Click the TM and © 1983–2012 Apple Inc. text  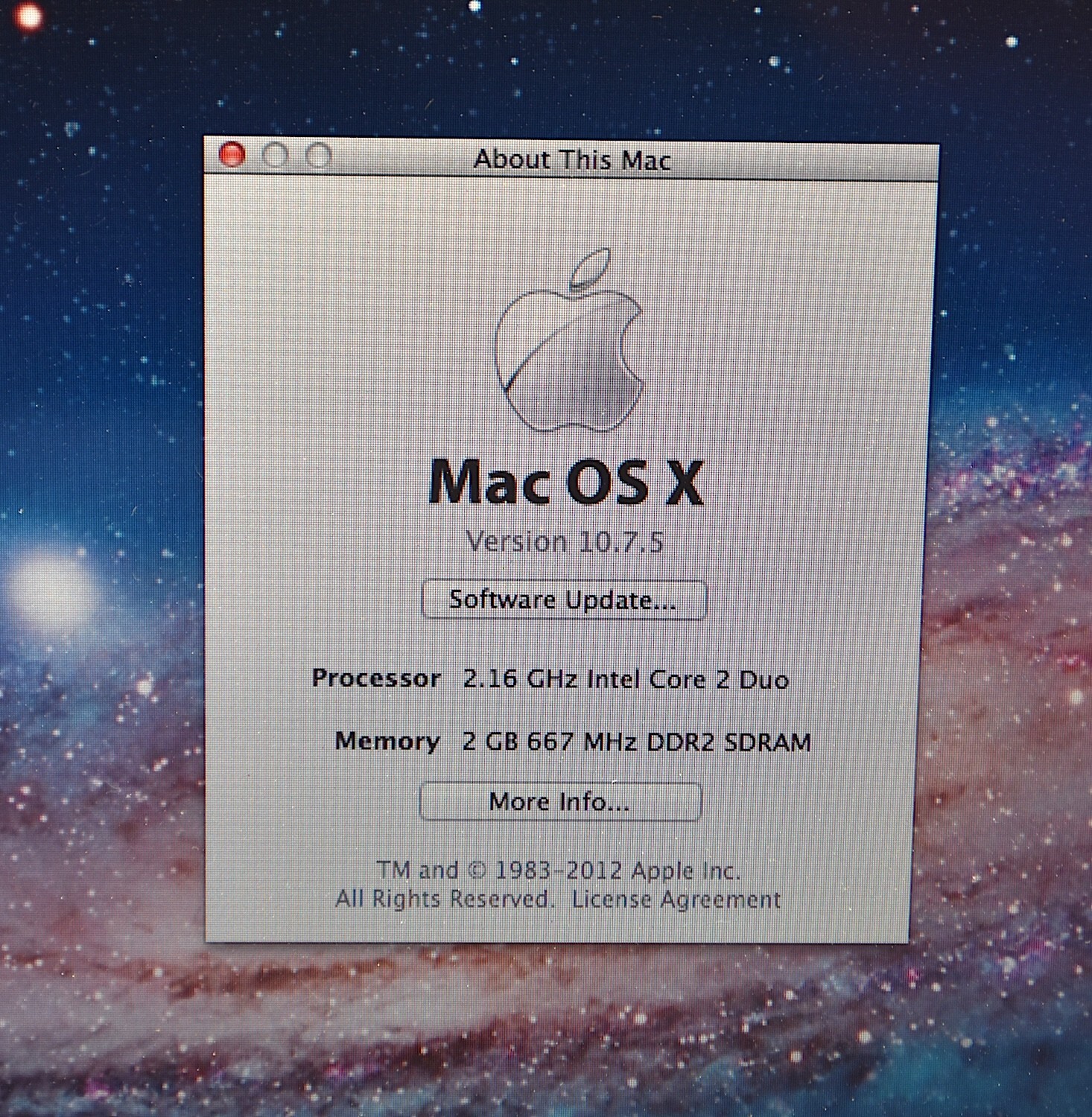[x=559, y=871]
